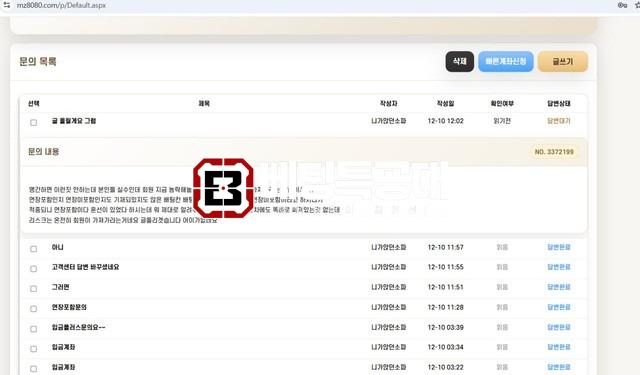This screenshot has height=375, width=640.
Task: Open the 연장포함문의 inquiry
Action: tap(69, 307)
